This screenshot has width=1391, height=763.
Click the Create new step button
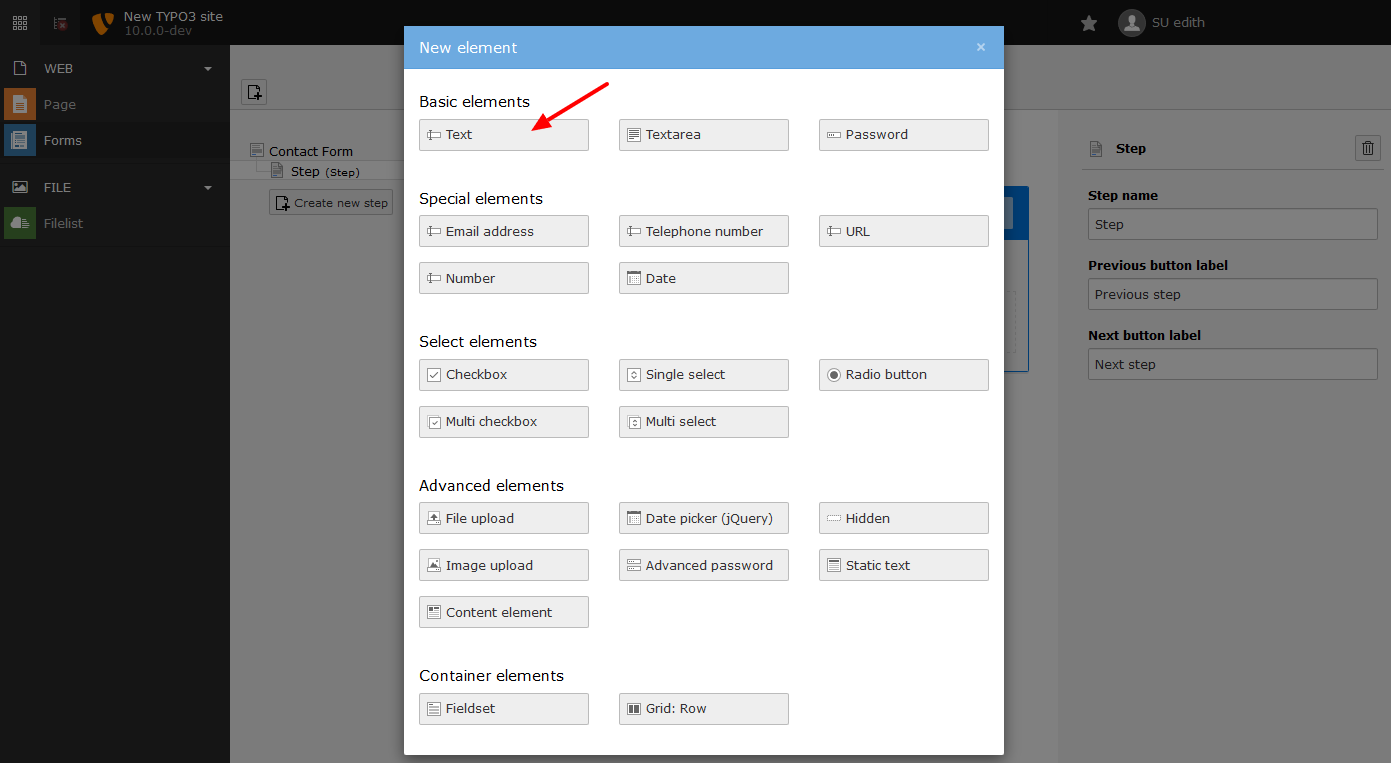coord(330,201)
